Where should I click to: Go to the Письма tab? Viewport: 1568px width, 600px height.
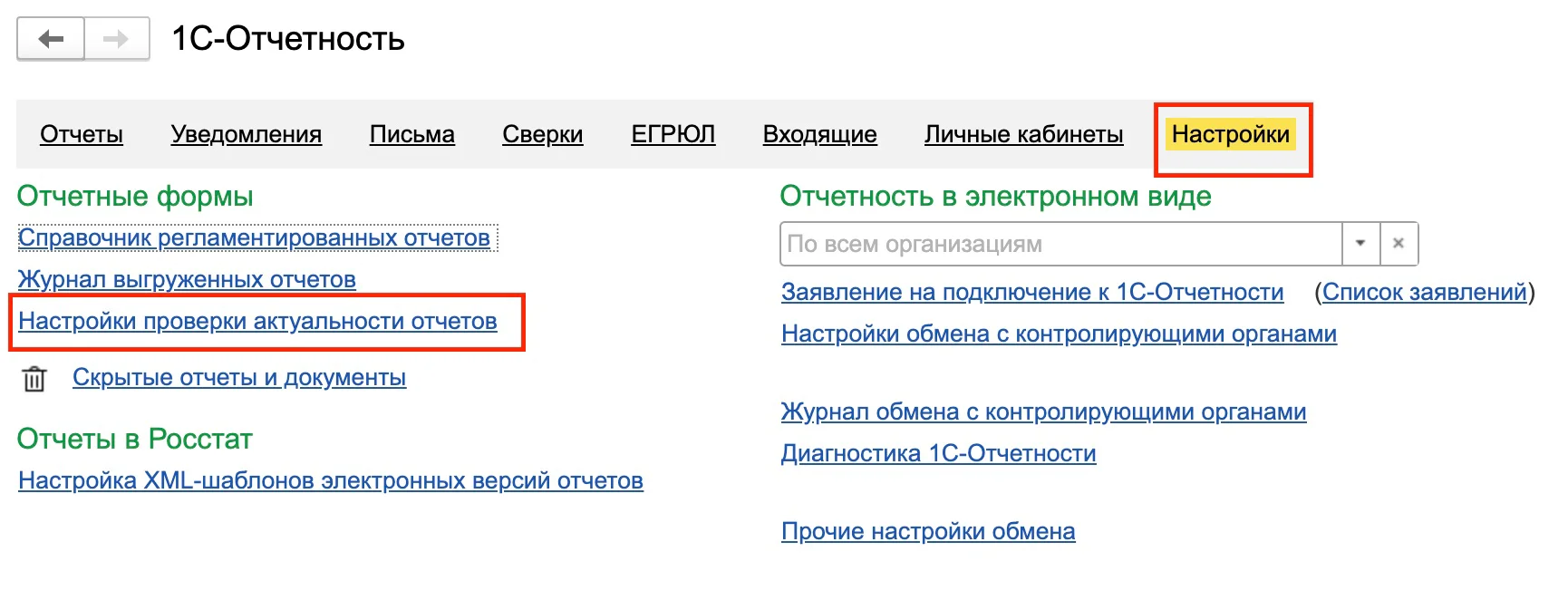coord(412,134)
